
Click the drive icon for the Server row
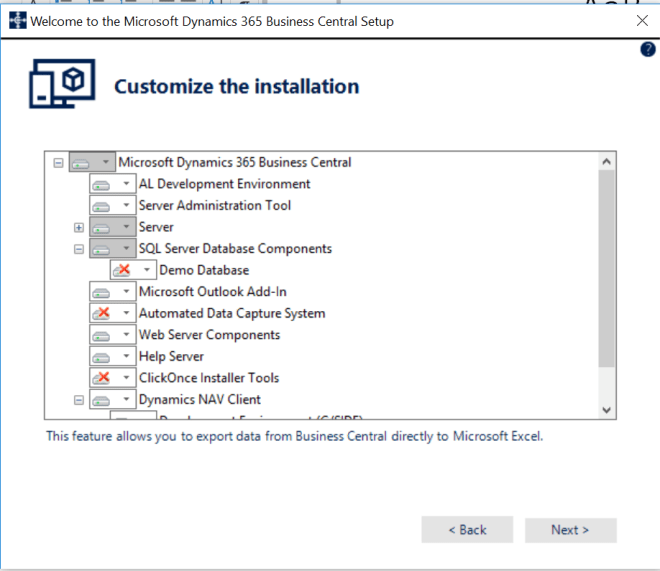[x=101, y=228]
